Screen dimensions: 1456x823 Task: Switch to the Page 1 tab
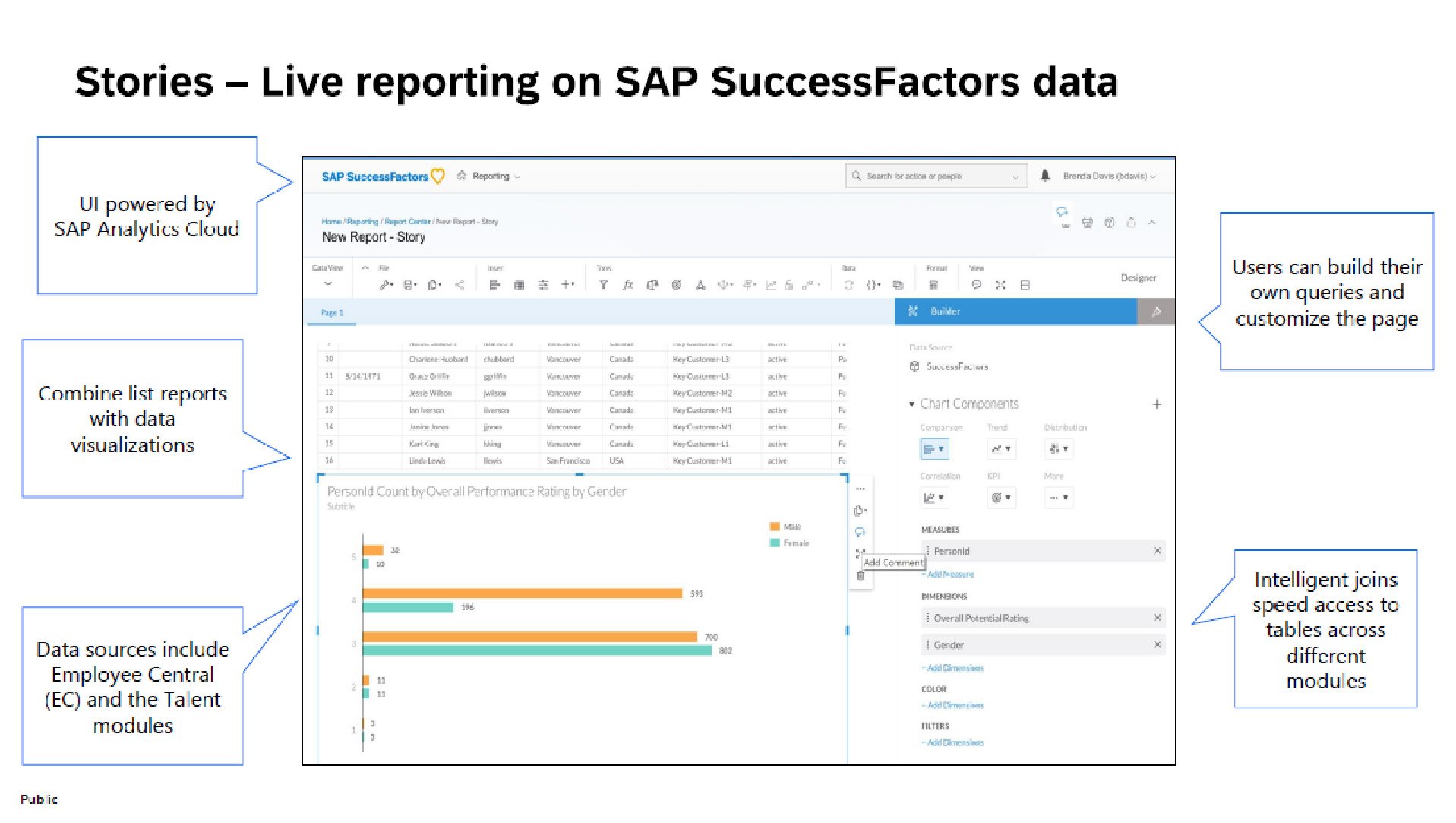point(332,312)
